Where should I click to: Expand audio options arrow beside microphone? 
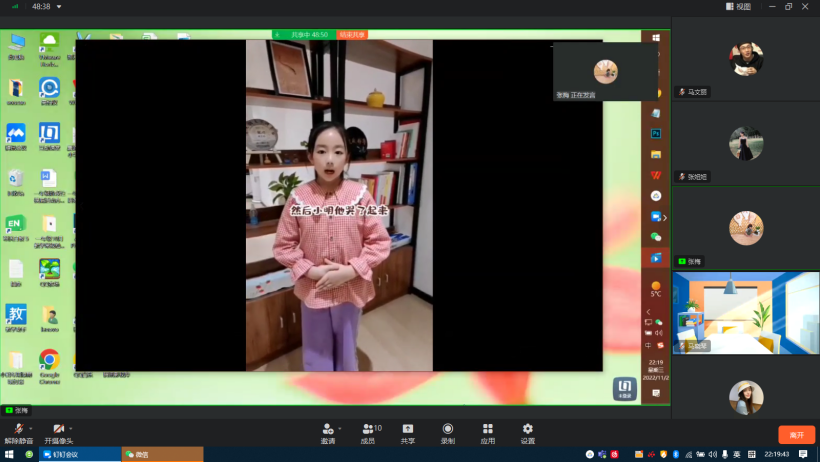[x=30, y=427]
